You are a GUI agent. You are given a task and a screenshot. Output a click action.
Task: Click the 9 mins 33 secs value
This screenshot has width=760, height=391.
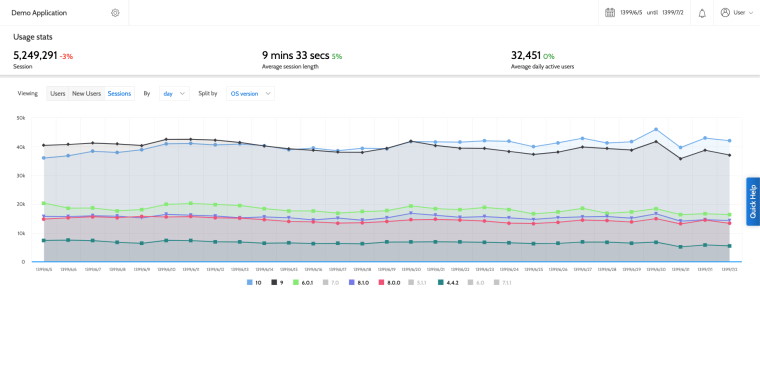click(296, 55)
